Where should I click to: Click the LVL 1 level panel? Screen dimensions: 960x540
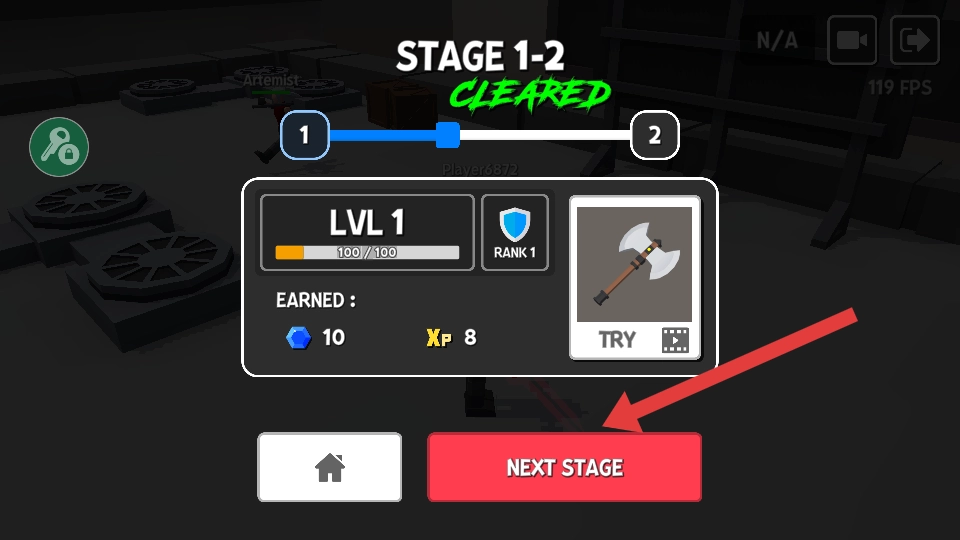tap(367, 233)
